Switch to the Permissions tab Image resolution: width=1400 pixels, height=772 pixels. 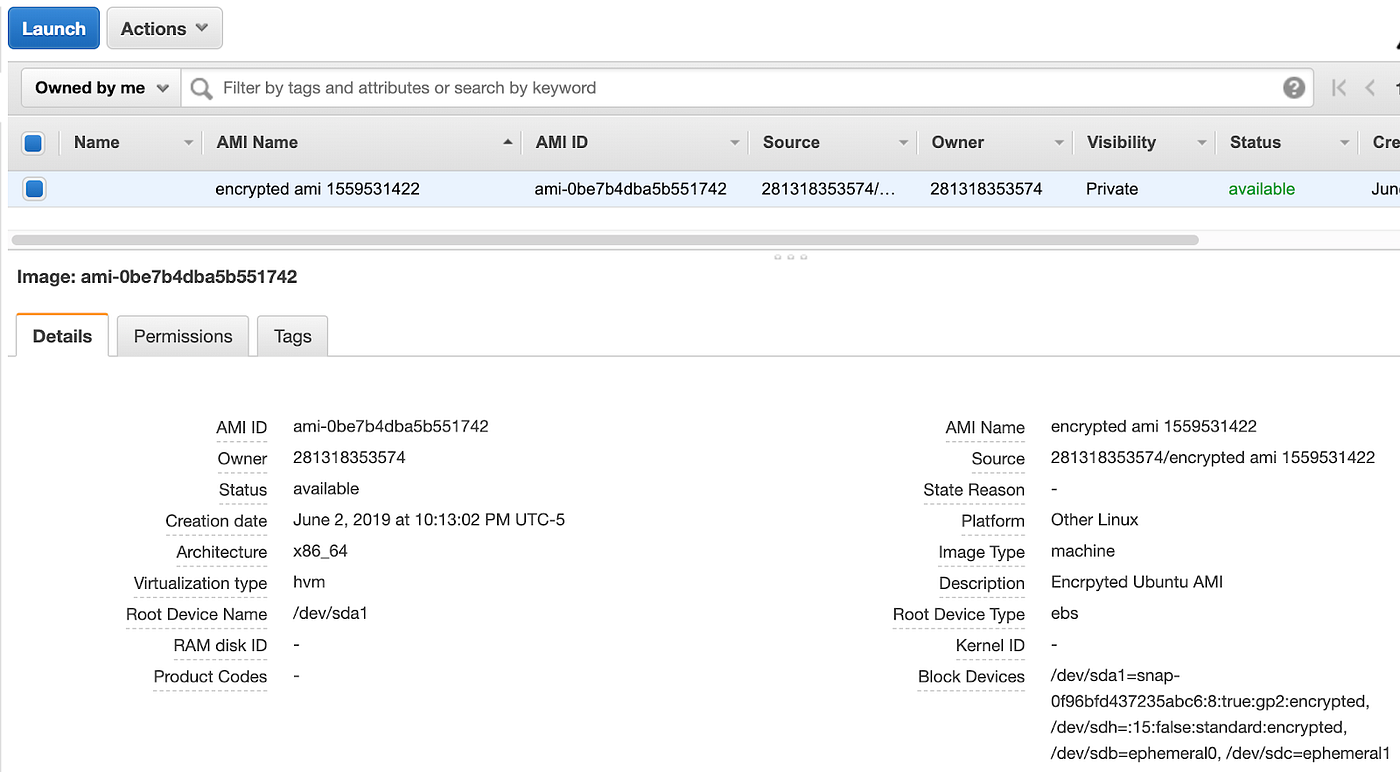(182, 336)
